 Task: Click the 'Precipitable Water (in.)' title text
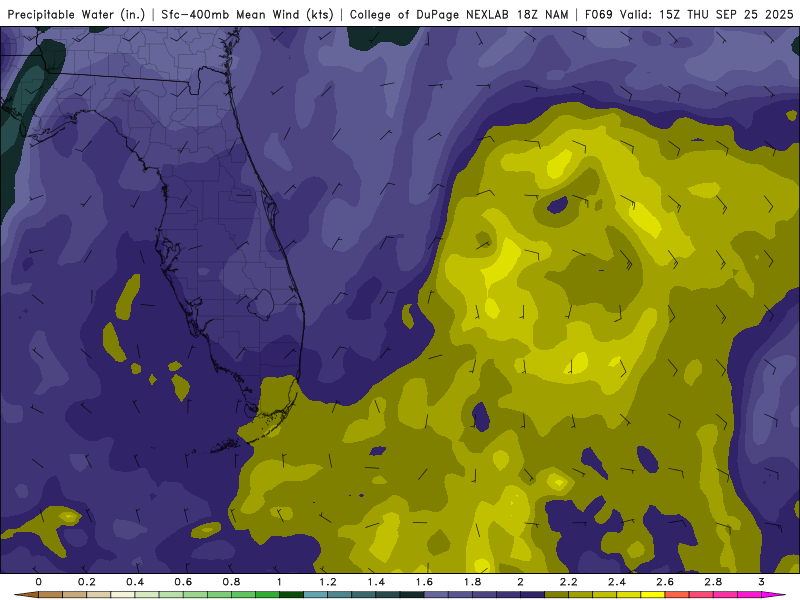coord(77,15)
